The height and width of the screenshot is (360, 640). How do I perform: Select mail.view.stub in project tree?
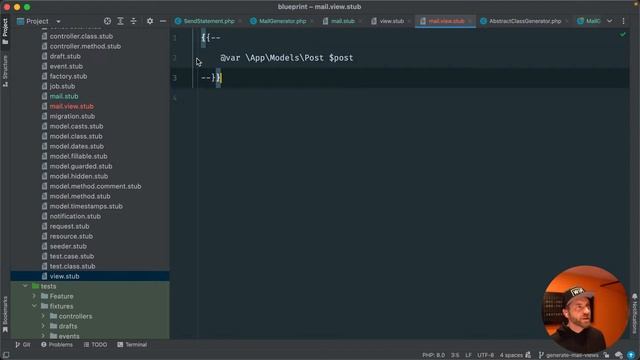(71, 106)
